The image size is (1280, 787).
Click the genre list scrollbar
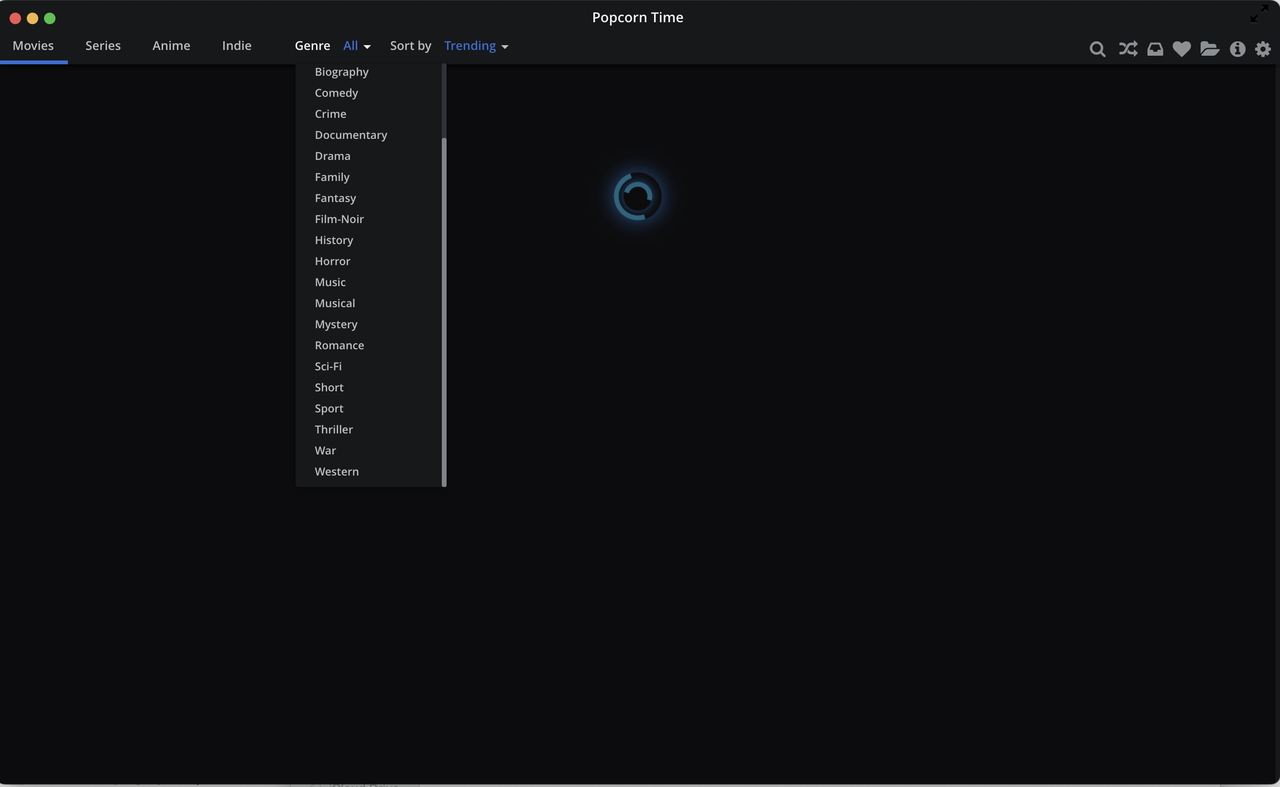coord(444,312)
